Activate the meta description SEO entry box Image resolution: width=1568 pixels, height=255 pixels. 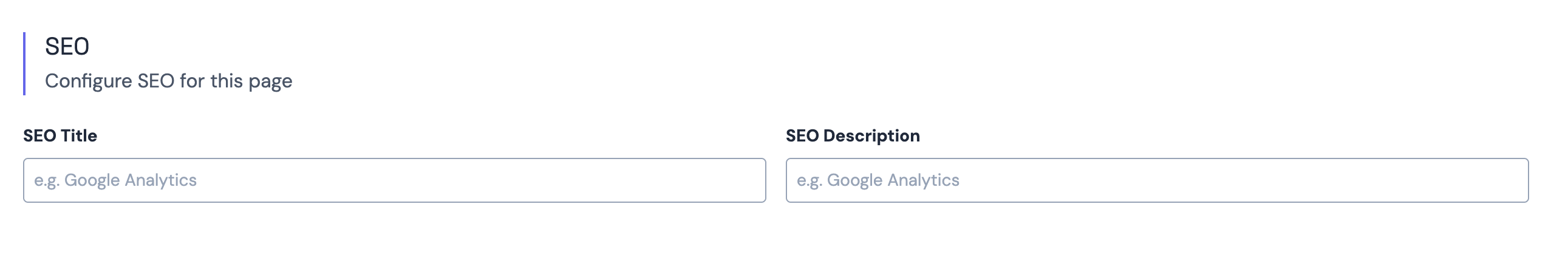pyautogui.click(x=1156, y=180)
